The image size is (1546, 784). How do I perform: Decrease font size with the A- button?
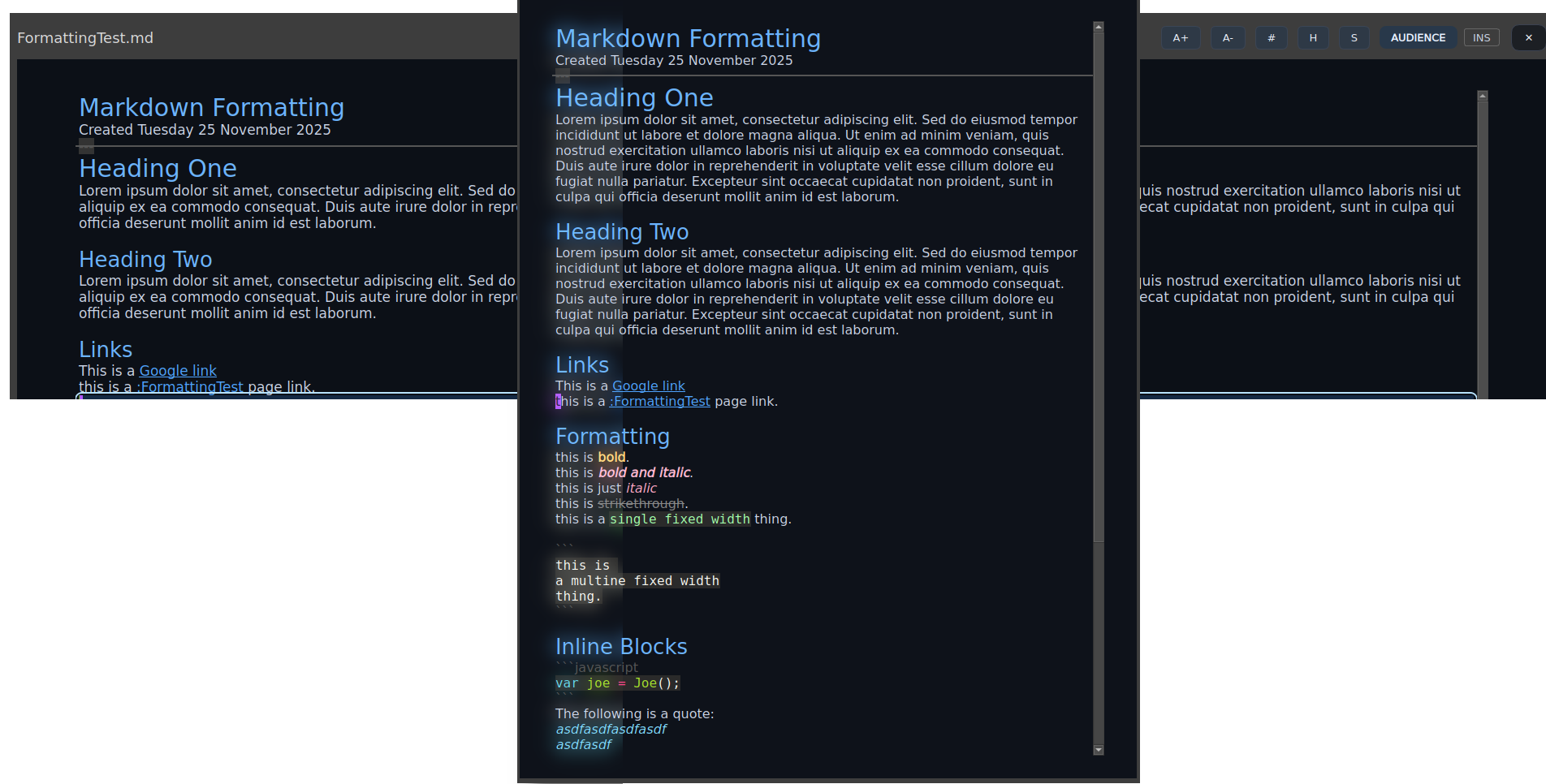click(x=1227, y=37)
